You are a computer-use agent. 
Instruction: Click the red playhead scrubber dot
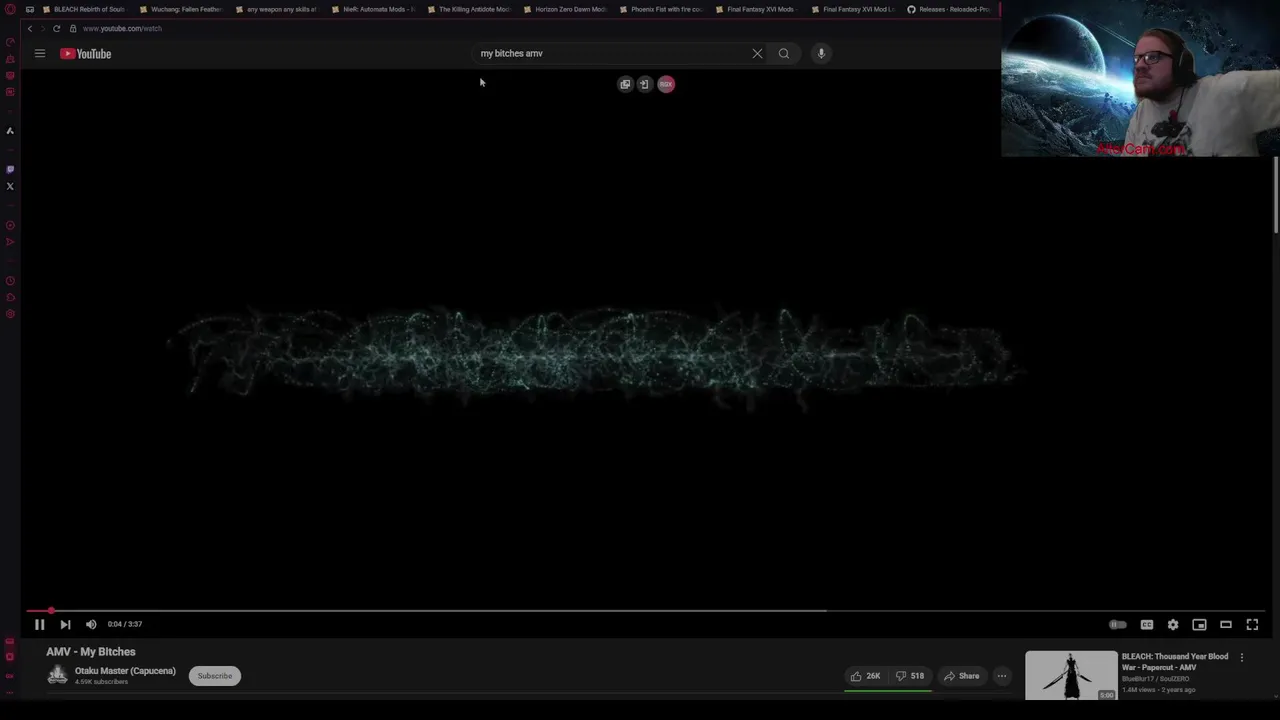[51, 610]
